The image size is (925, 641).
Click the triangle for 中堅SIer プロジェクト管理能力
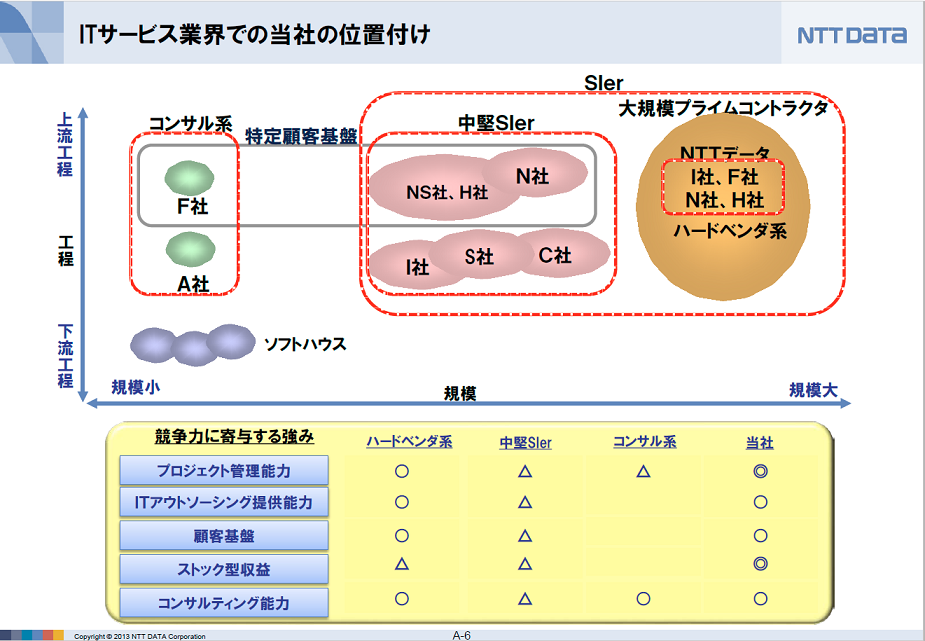tap(525, 471)
